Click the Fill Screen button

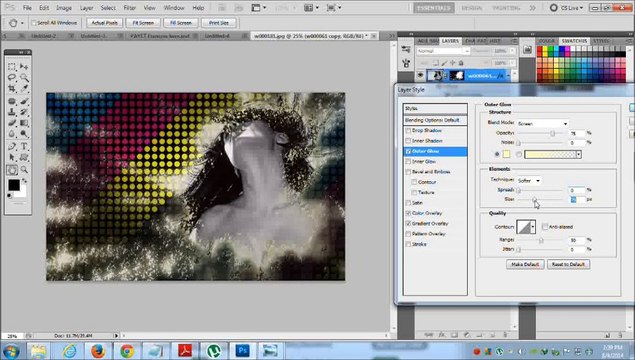[181, 23]
